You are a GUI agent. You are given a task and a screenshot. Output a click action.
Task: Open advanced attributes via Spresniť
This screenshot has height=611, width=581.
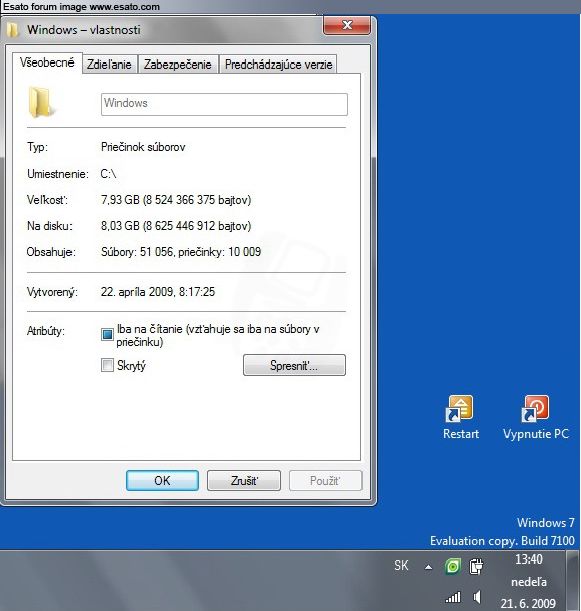[294, 365]
